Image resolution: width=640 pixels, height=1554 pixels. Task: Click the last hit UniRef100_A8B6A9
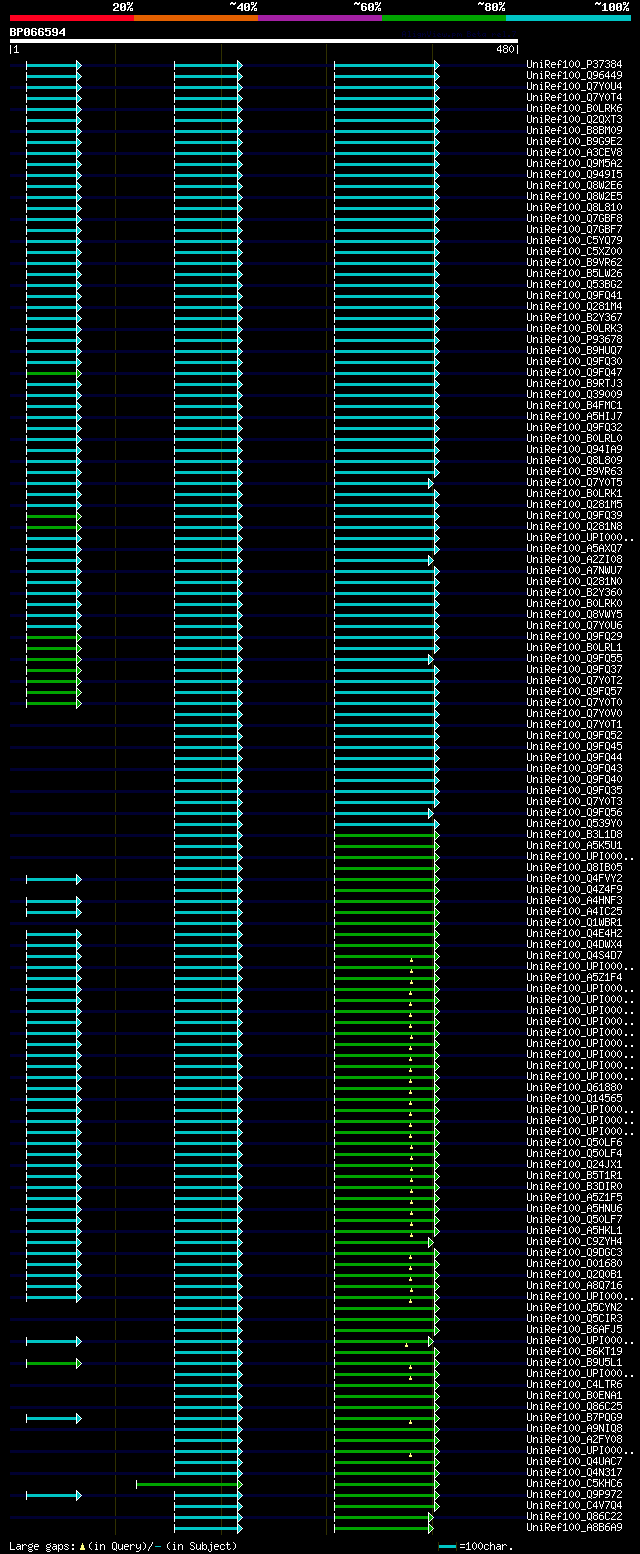tap(574, 1527)
